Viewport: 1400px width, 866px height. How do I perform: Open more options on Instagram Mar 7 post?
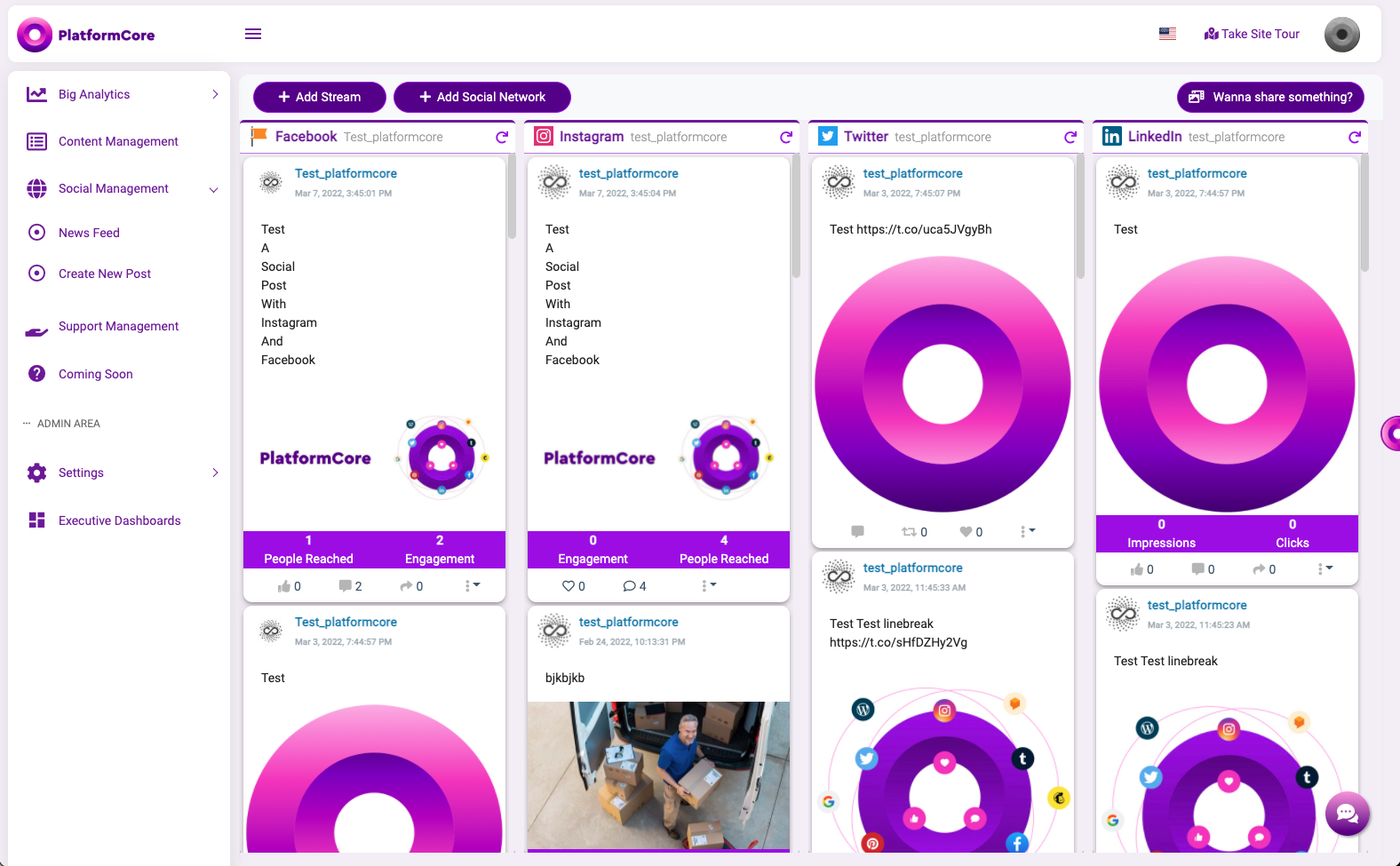tap(709, 585)
